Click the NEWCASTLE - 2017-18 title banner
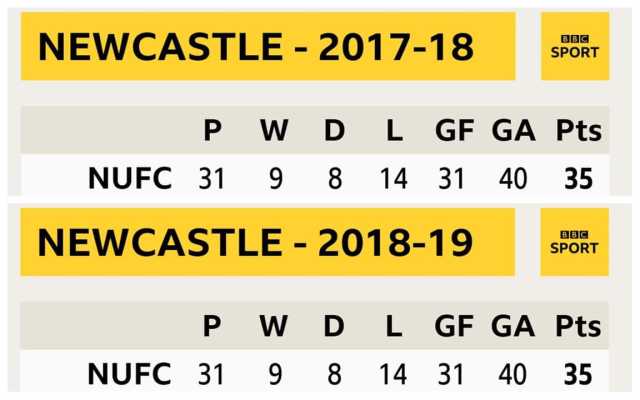 (x=267, y=46)
